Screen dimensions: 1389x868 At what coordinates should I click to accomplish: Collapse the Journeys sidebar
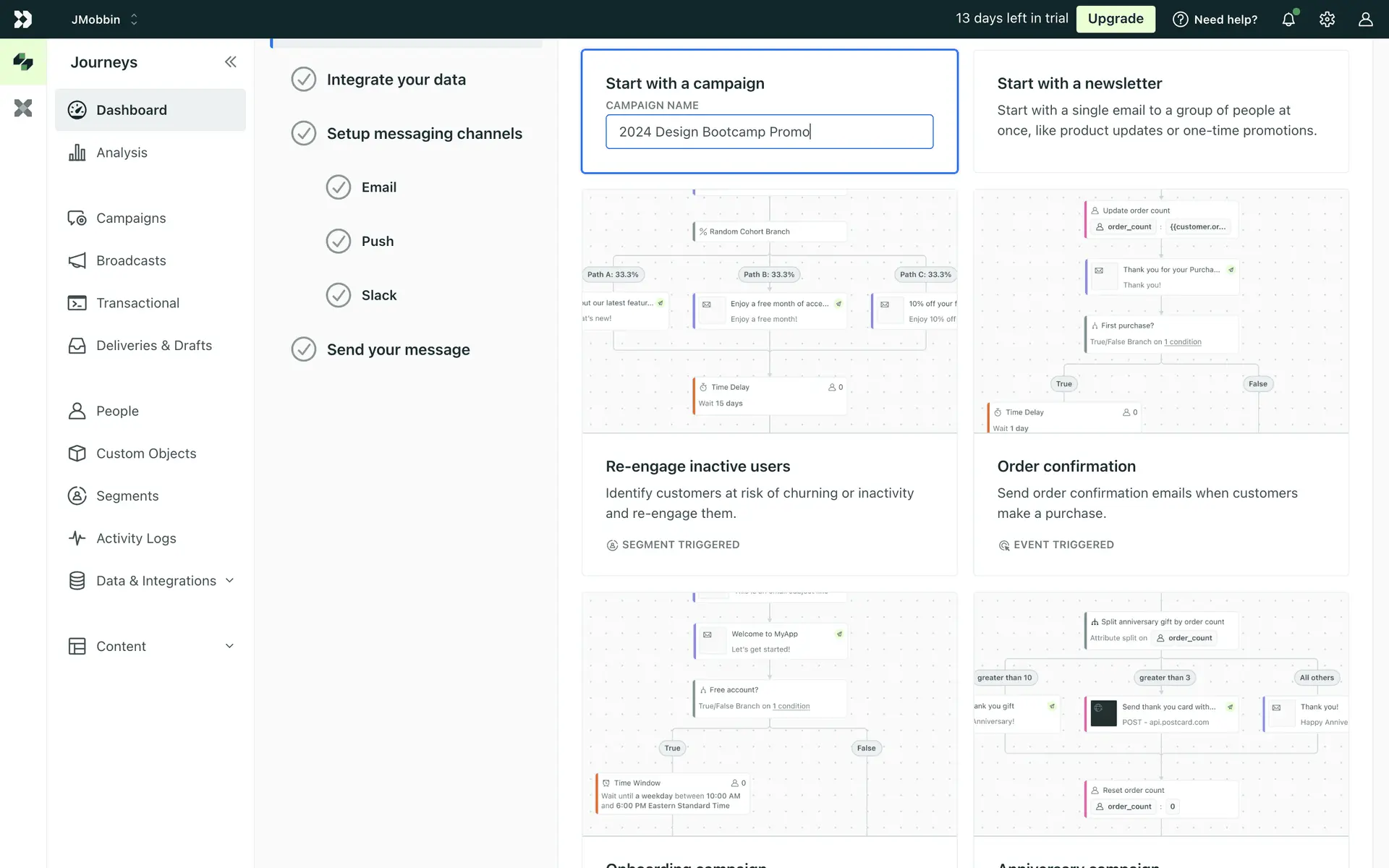tap(230, 62)
